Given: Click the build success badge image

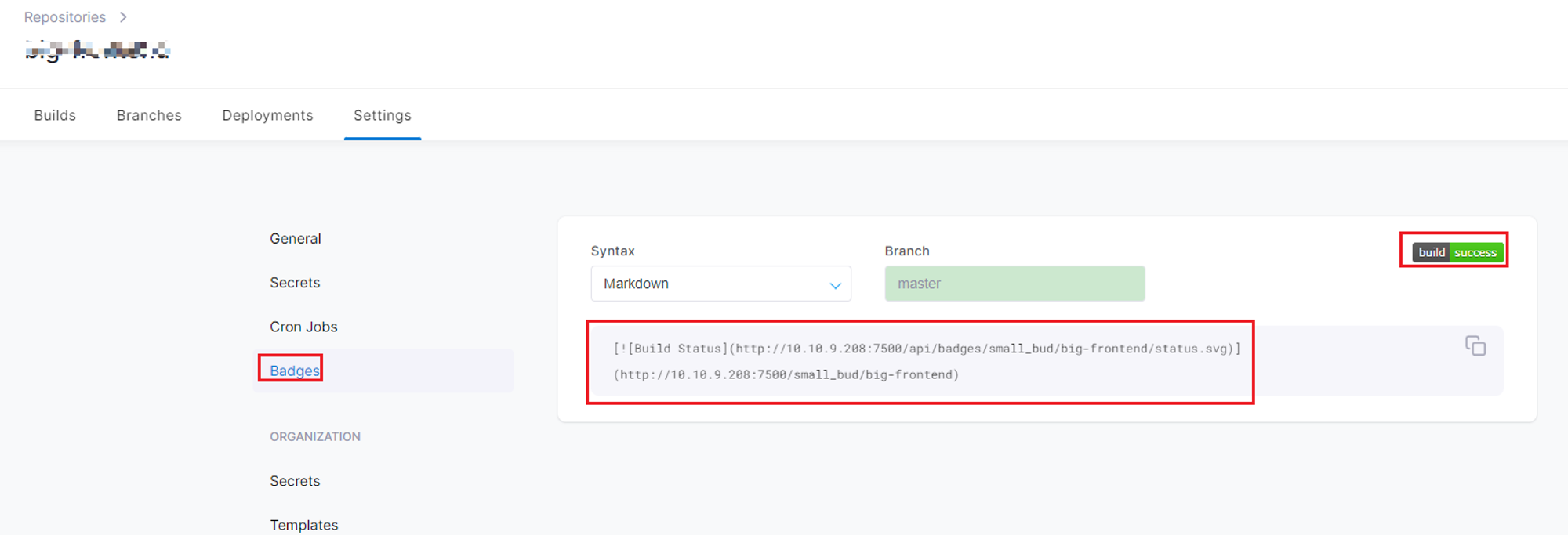Looking at the screenshot, I should pyautogui.click(x=1457, y=252).
